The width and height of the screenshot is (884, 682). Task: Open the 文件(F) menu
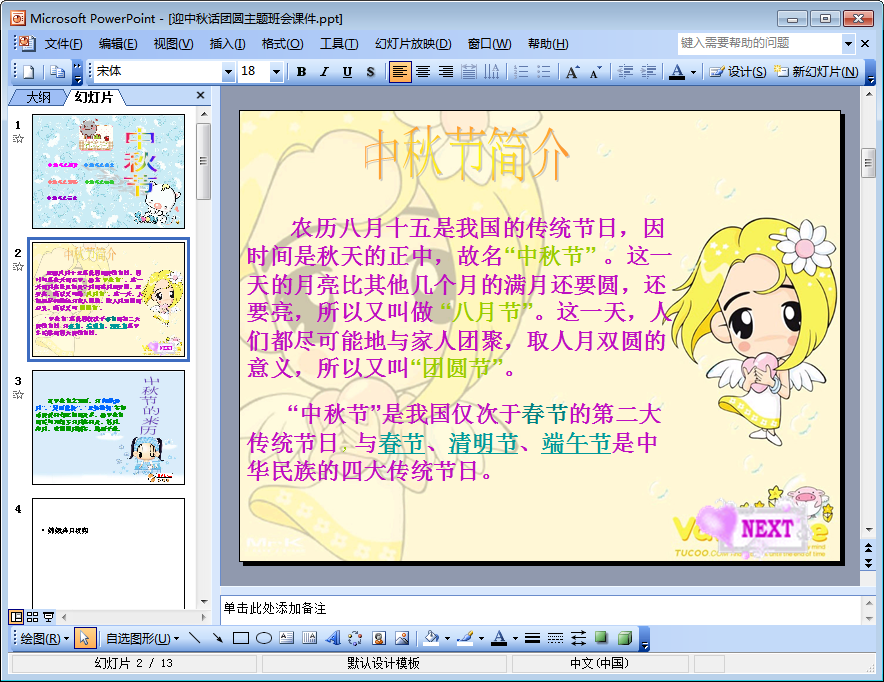63,44
